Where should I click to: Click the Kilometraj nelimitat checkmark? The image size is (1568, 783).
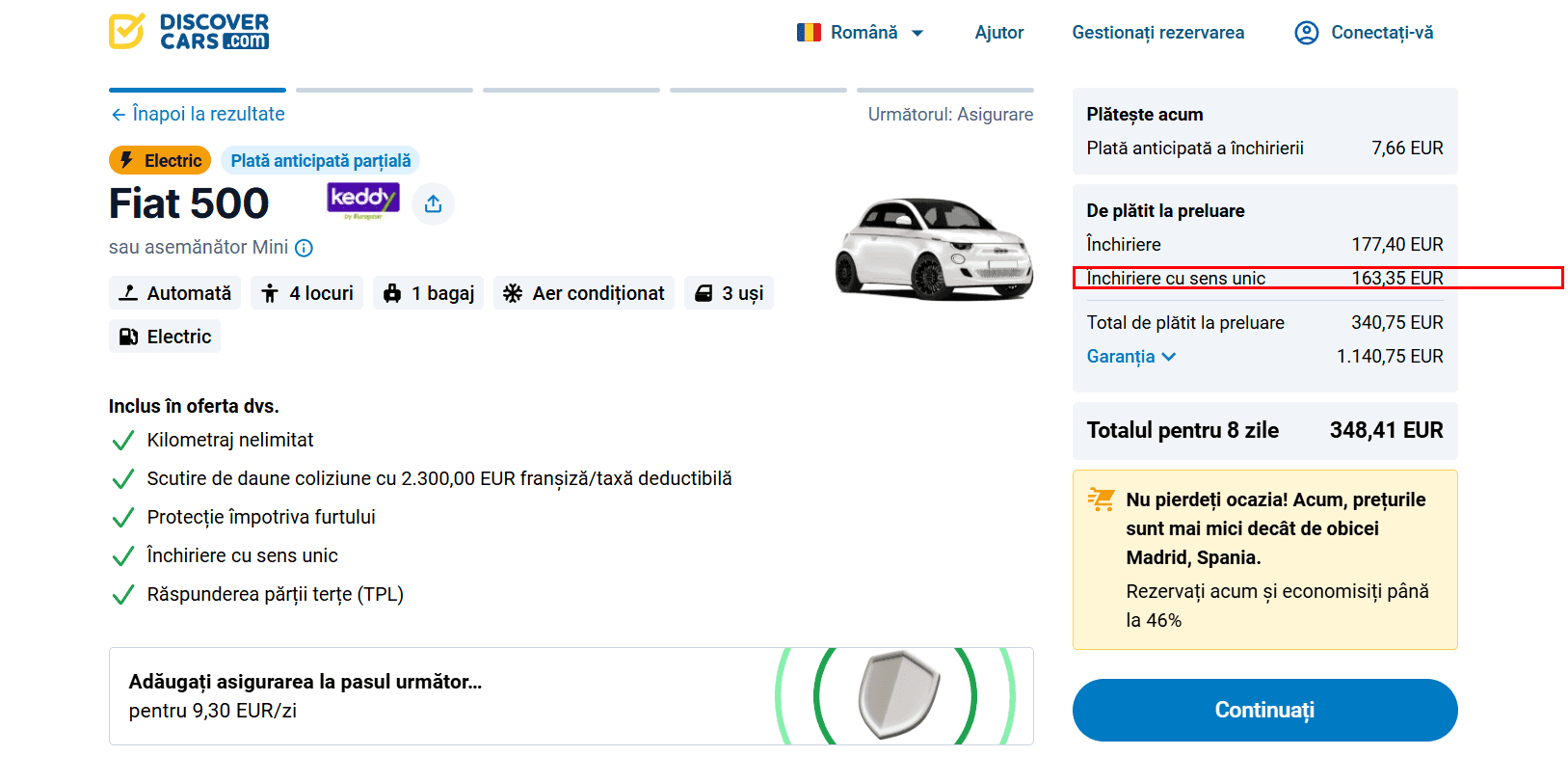coord(123,441)
